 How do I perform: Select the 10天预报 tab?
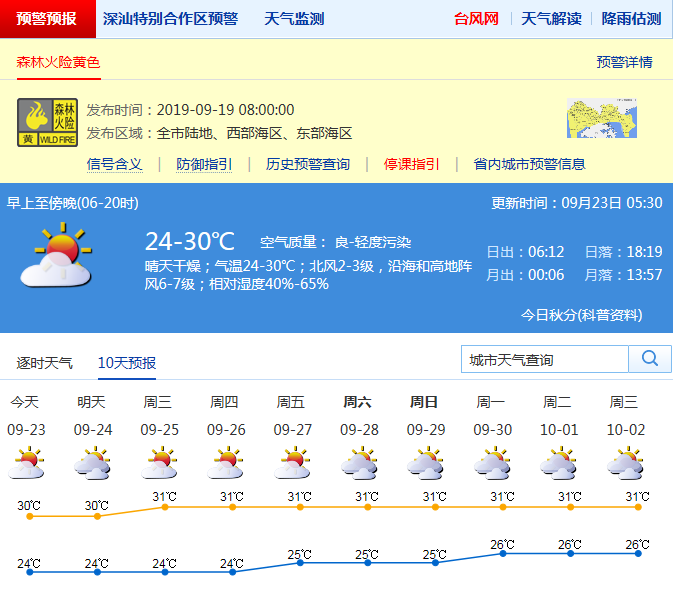click(x=127, y=363)
